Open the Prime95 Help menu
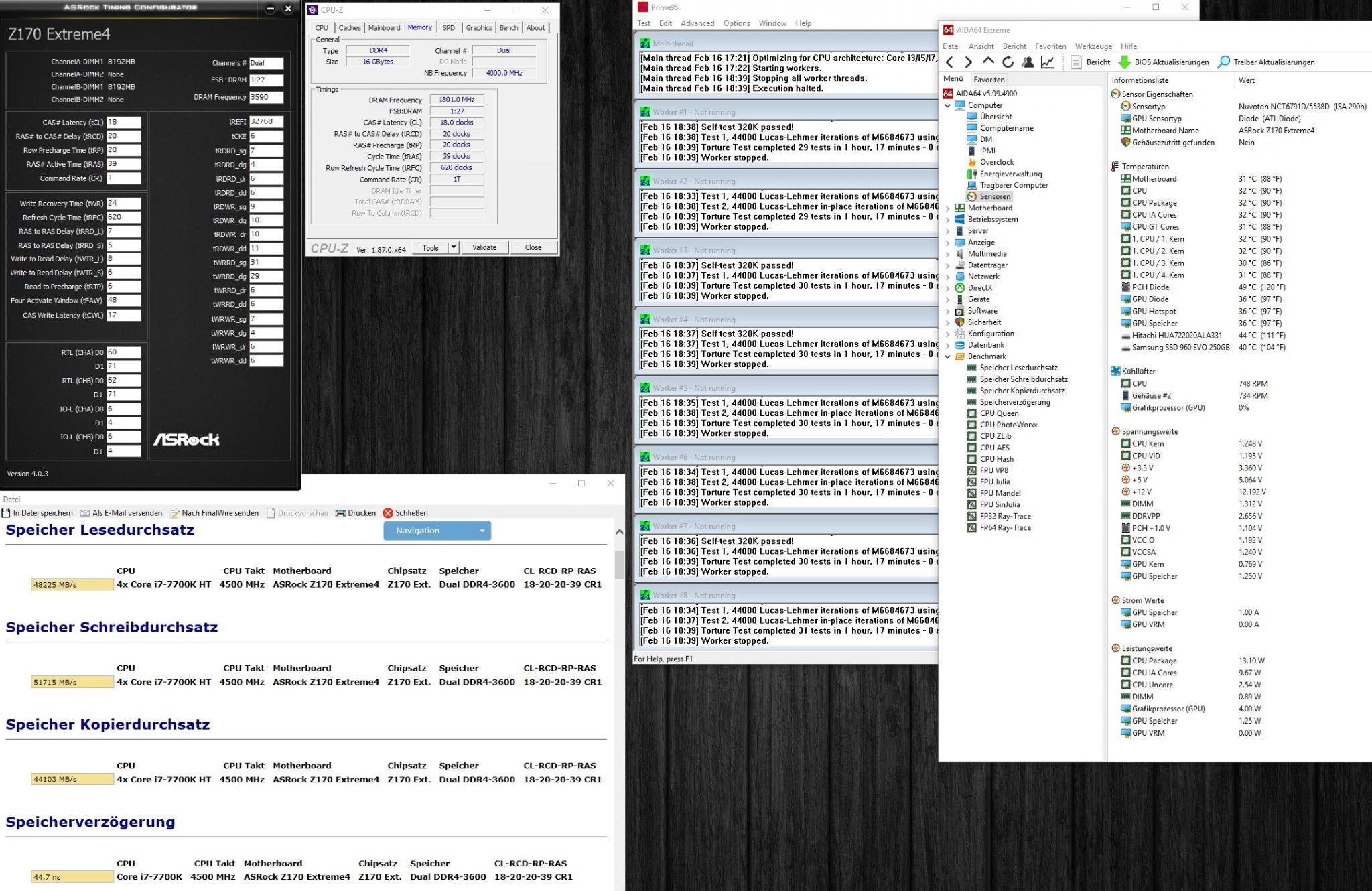Screen dimensions: 1372x891 [x=803, y=23]
